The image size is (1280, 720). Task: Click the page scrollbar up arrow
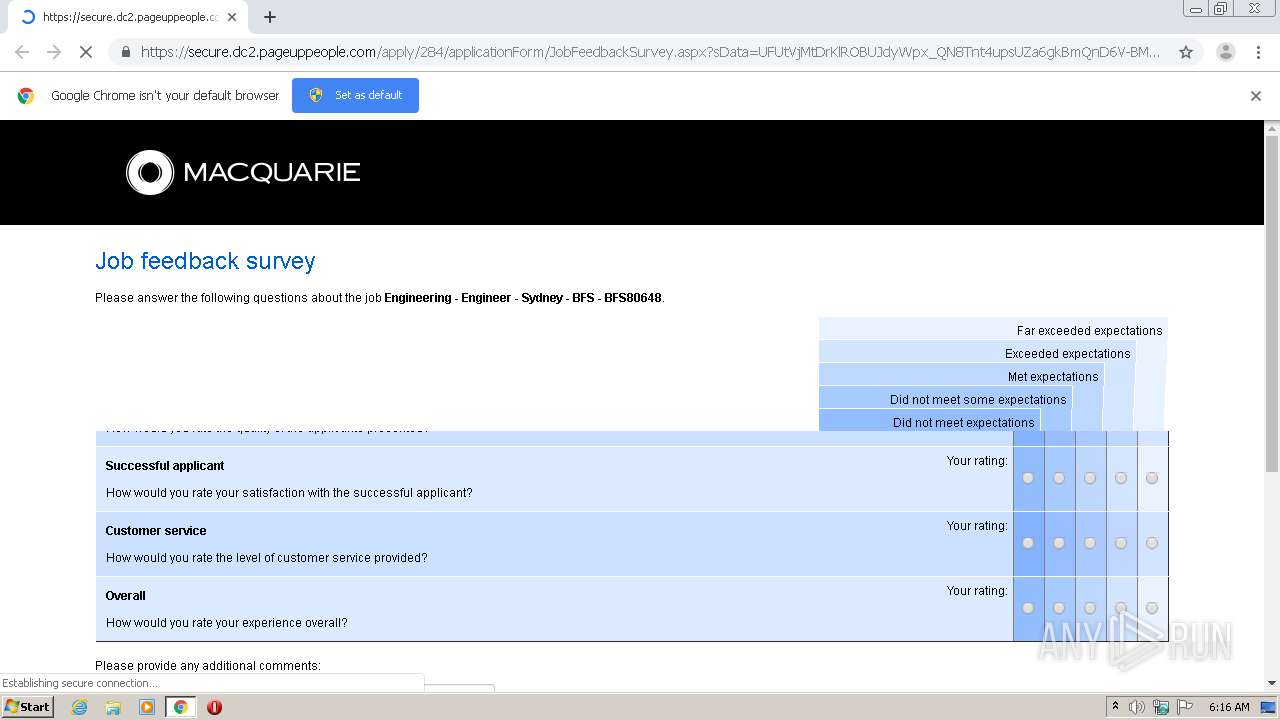point(1272,128)
